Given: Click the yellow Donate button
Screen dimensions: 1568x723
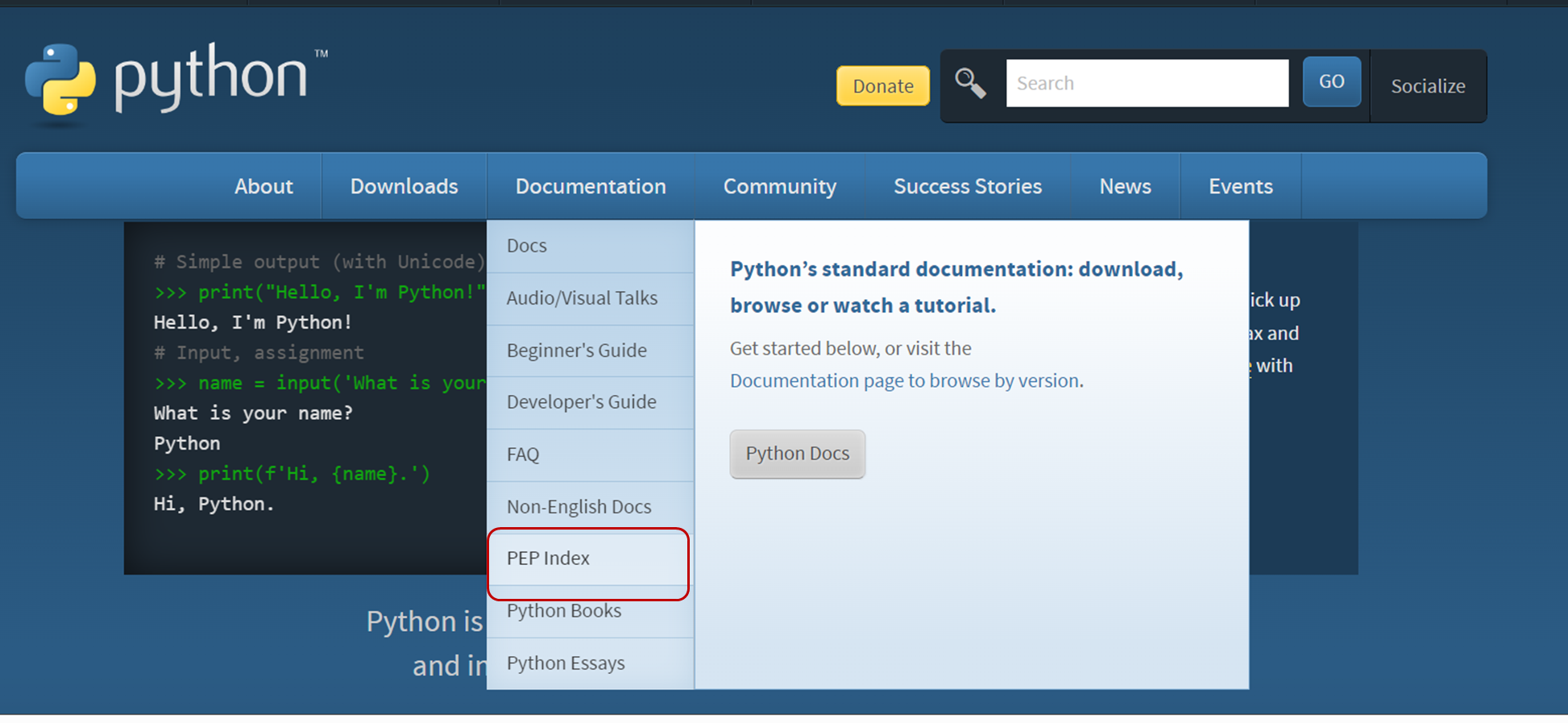Looking at the screenshot, I should click(x=883, y=86).
